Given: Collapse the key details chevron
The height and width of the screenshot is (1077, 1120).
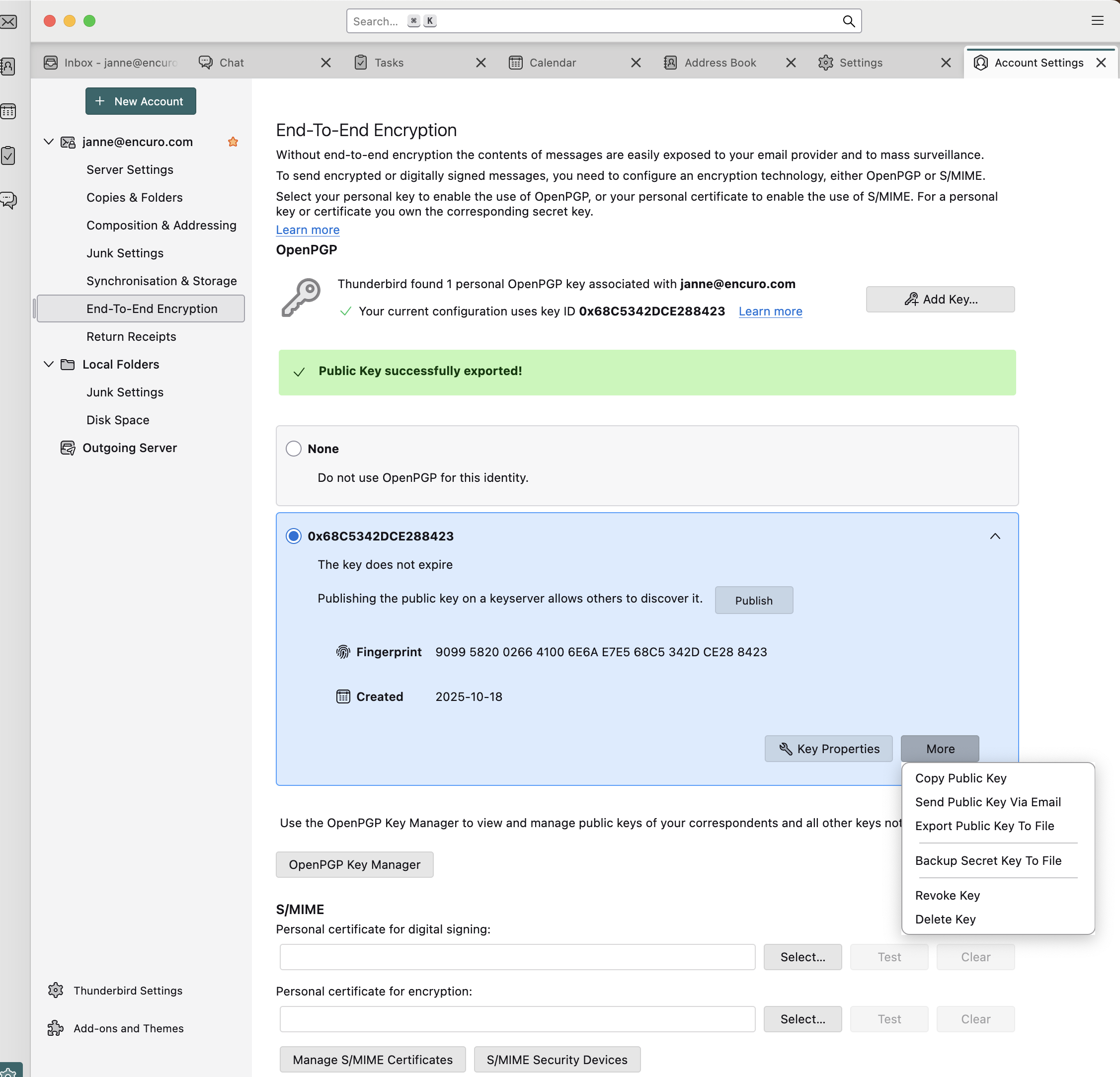Looking at the screenshot, I should pyautogui.click(x=995, y=536).
